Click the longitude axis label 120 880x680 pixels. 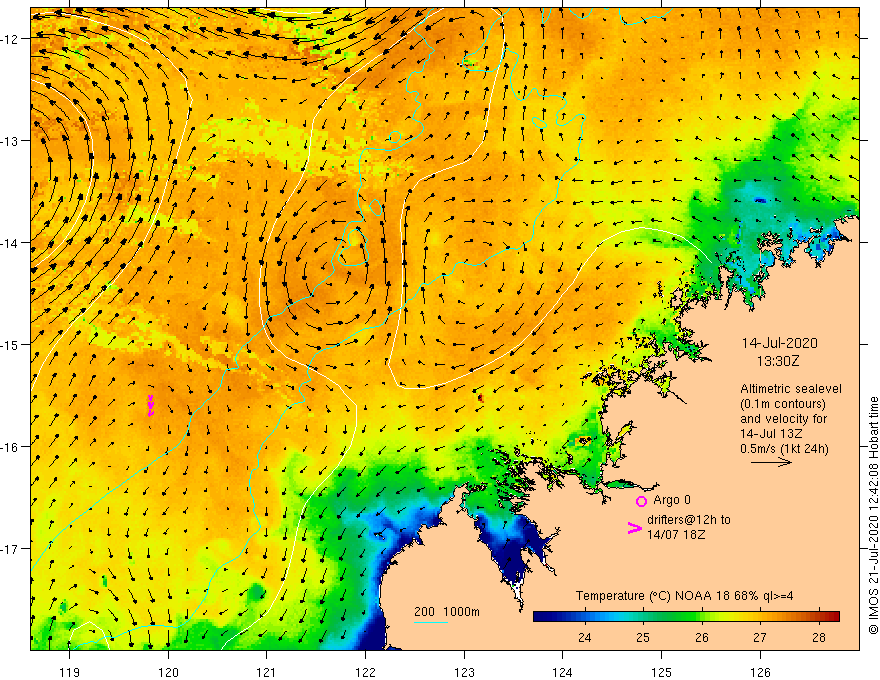point(168,672)
